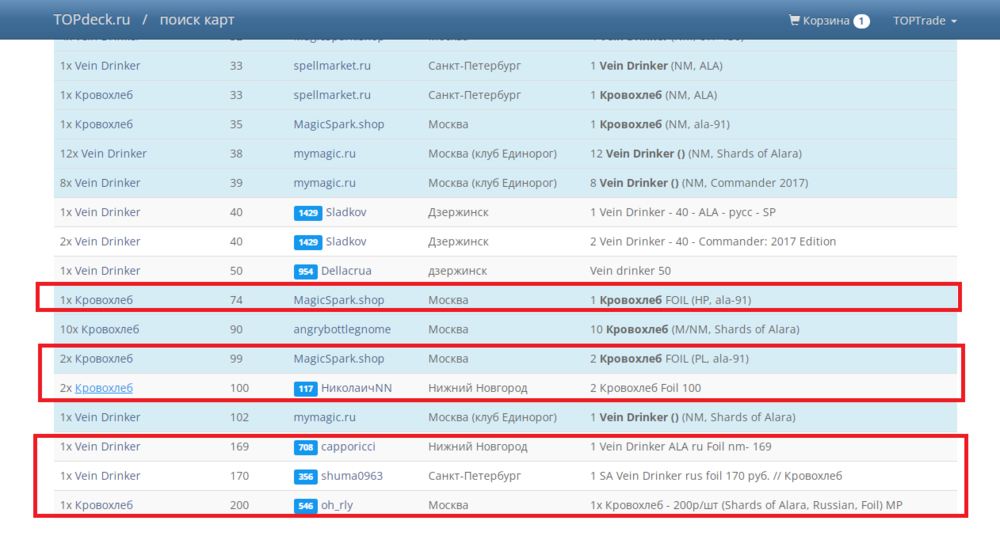This screenshot has height=536, width=1000.
Task: Click the cart item count badge
Action: [861, 21]
